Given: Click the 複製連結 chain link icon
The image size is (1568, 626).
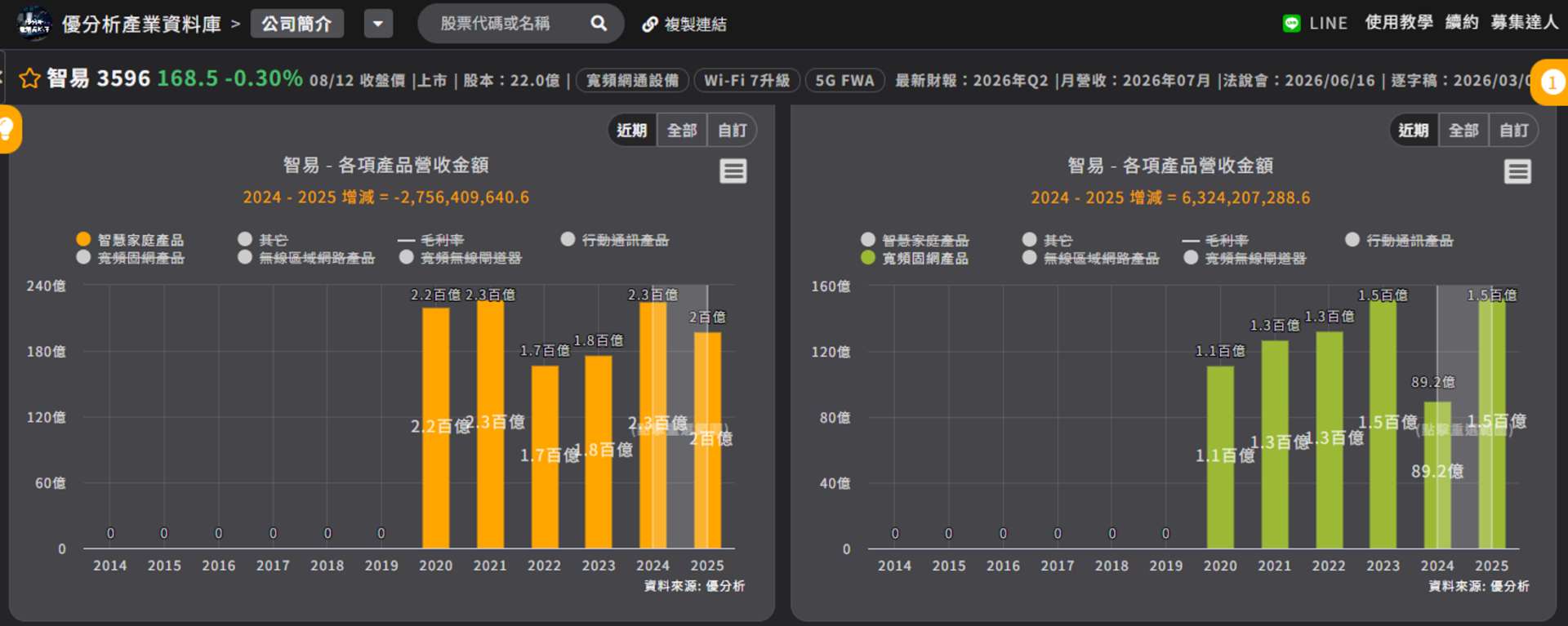Looking at the screenshot, I should tap(649, 24).
